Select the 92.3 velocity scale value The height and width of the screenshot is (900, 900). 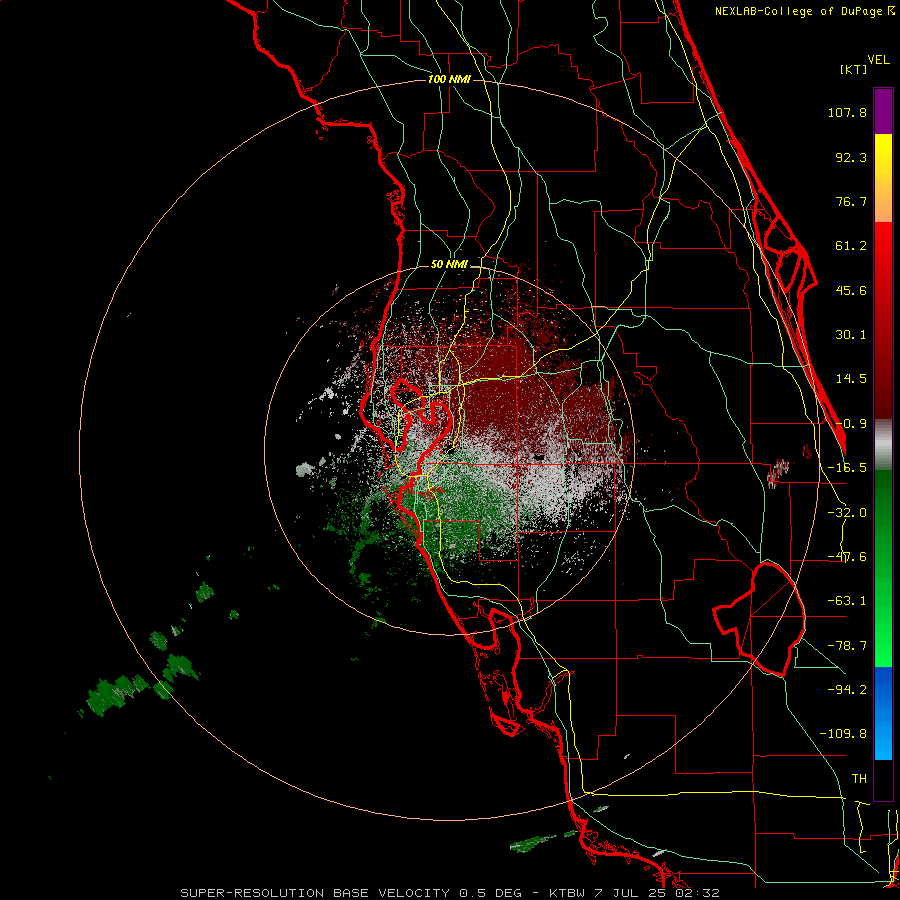click(851, 157)
